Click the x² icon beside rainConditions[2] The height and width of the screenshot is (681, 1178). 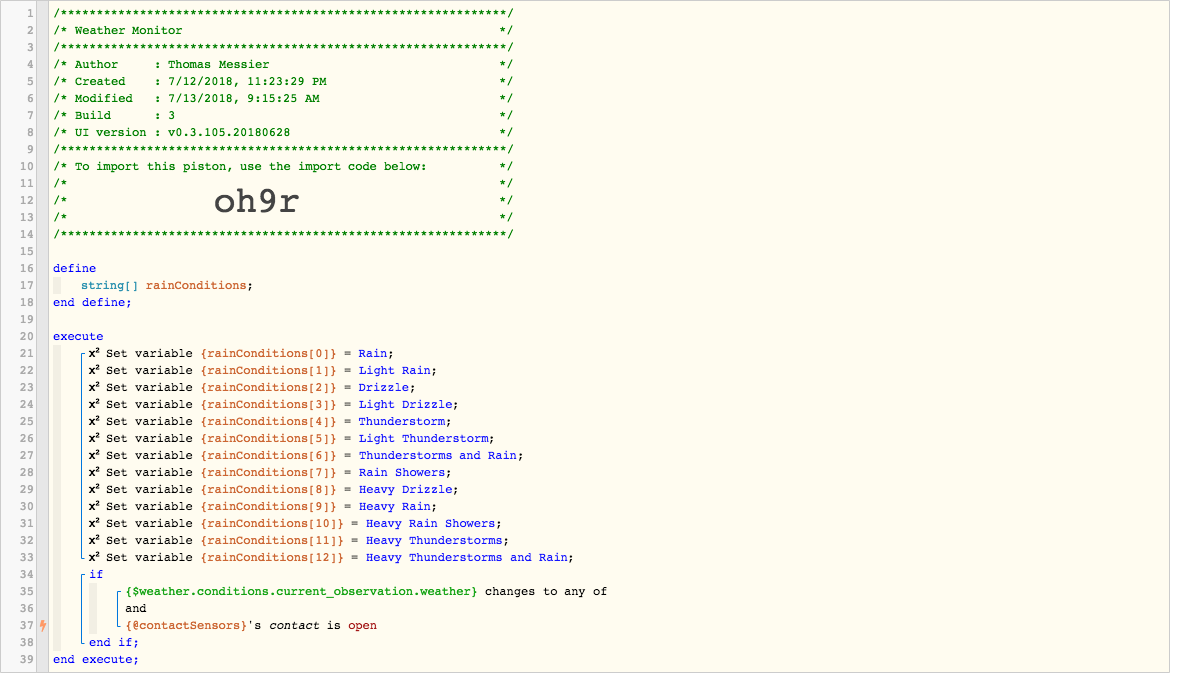(94, 387)
